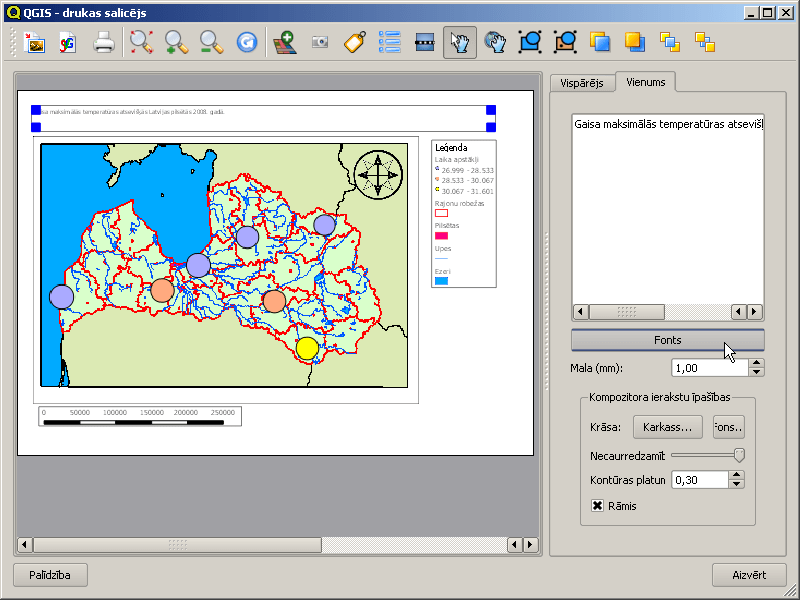Click the canvas horizontal scrollbar rightmost arrow
The image size is (800, 600).
coord(530,545)
